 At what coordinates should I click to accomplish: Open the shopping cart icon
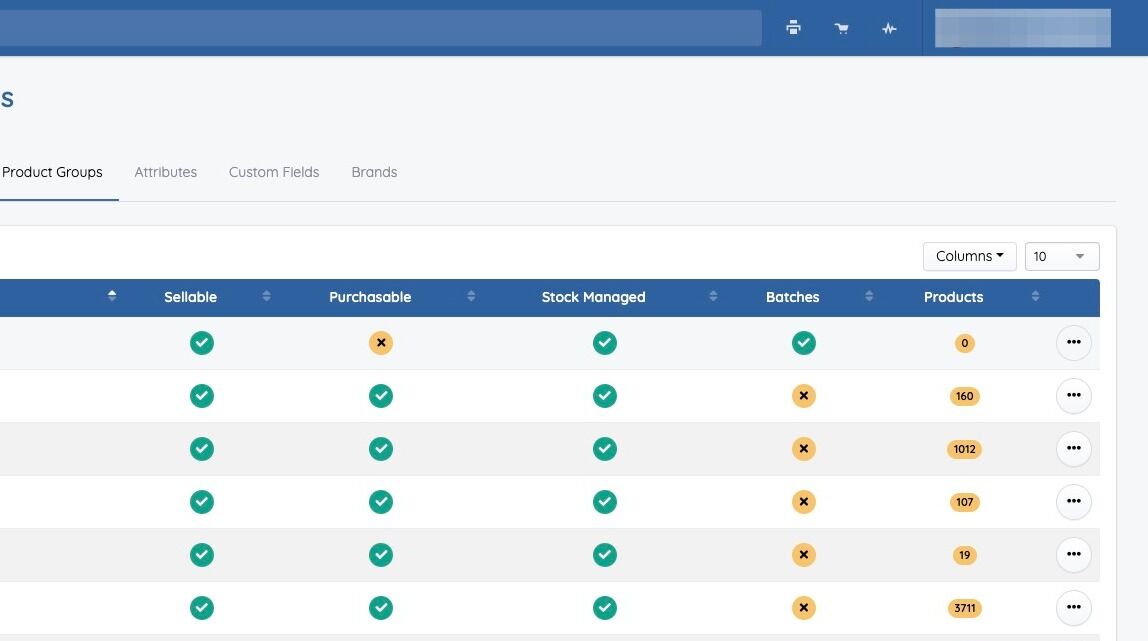pyautogui.click(x=842, y=28)
